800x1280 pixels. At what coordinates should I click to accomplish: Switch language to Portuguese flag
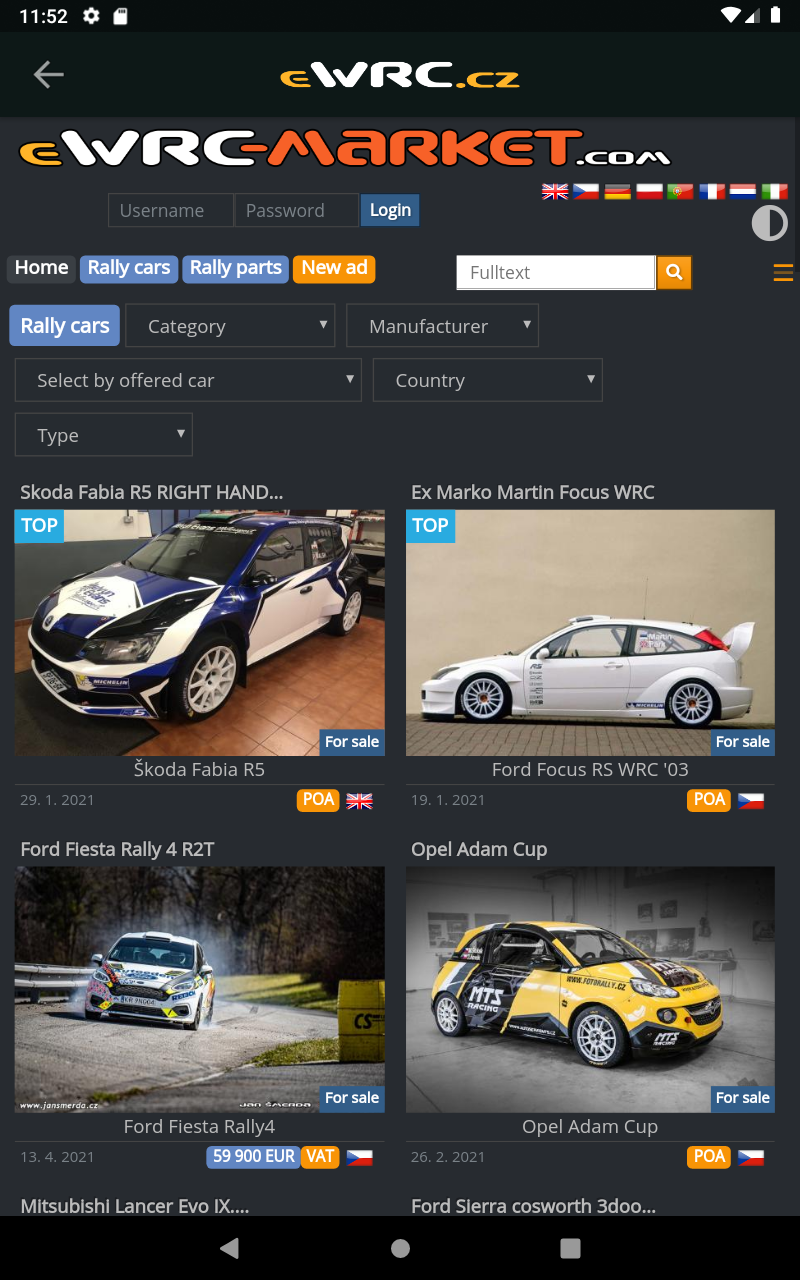click(680, 191)
